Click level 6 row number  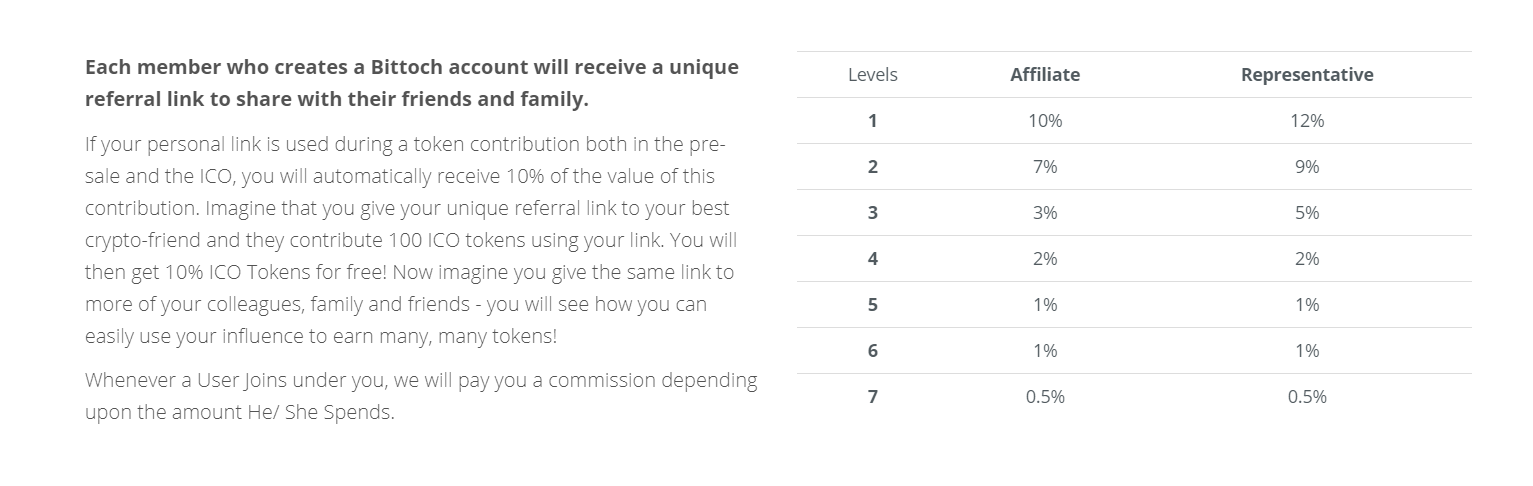click(x=872, y=351)
